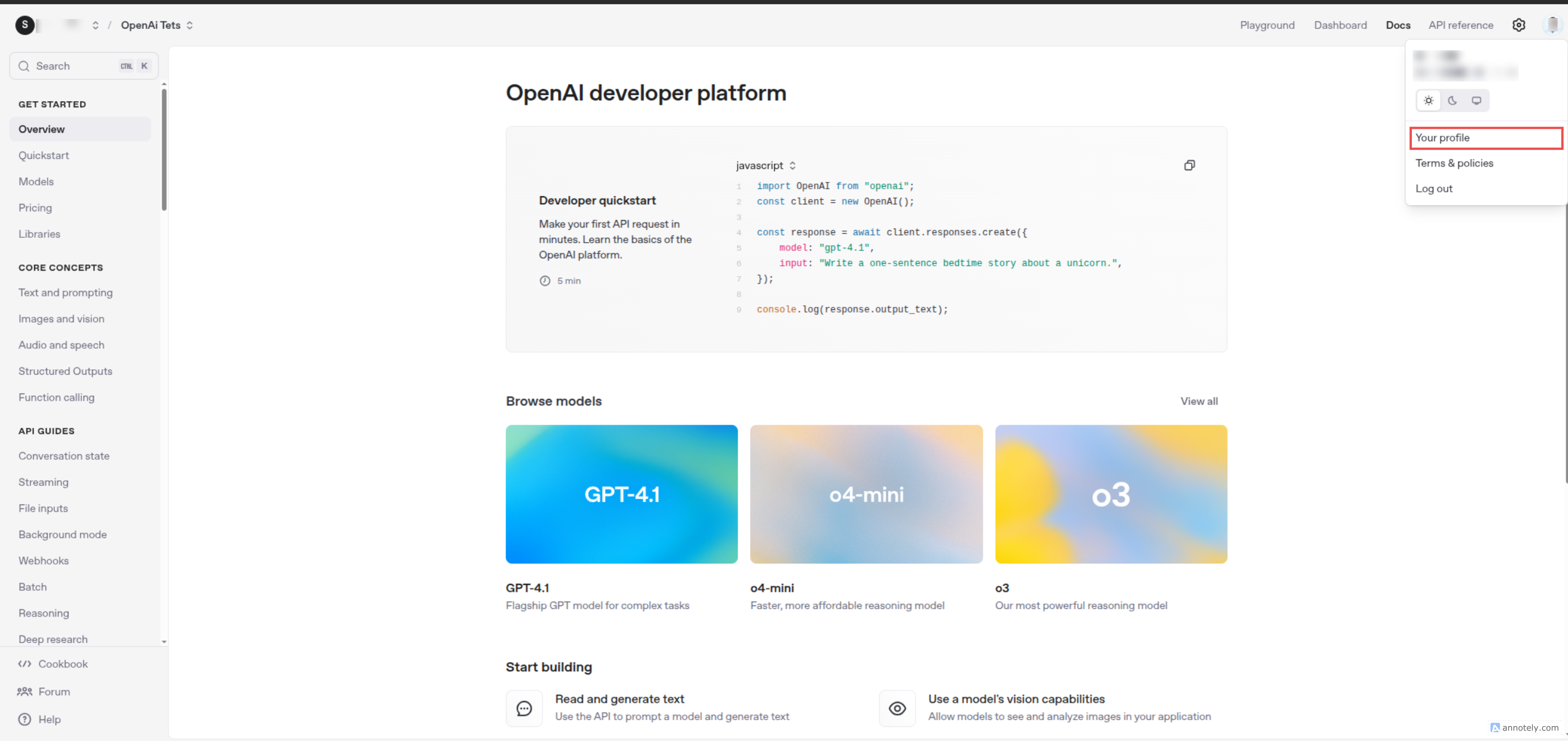Click the eye vision capabilities icon
Image resolution: width=1568 pixels, height=741 pixels.
click(897, 708)
